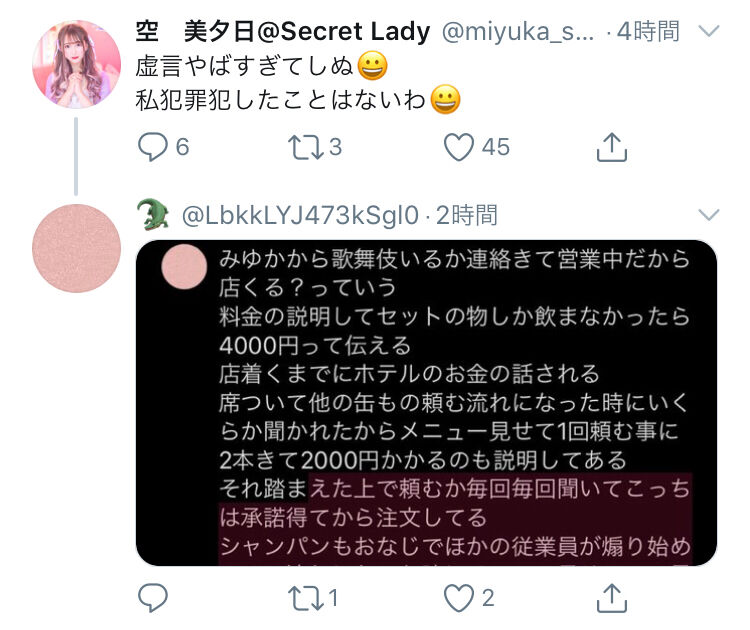Share the first tweet
Screen dimensions: 750x630
(x=612, y=147)
